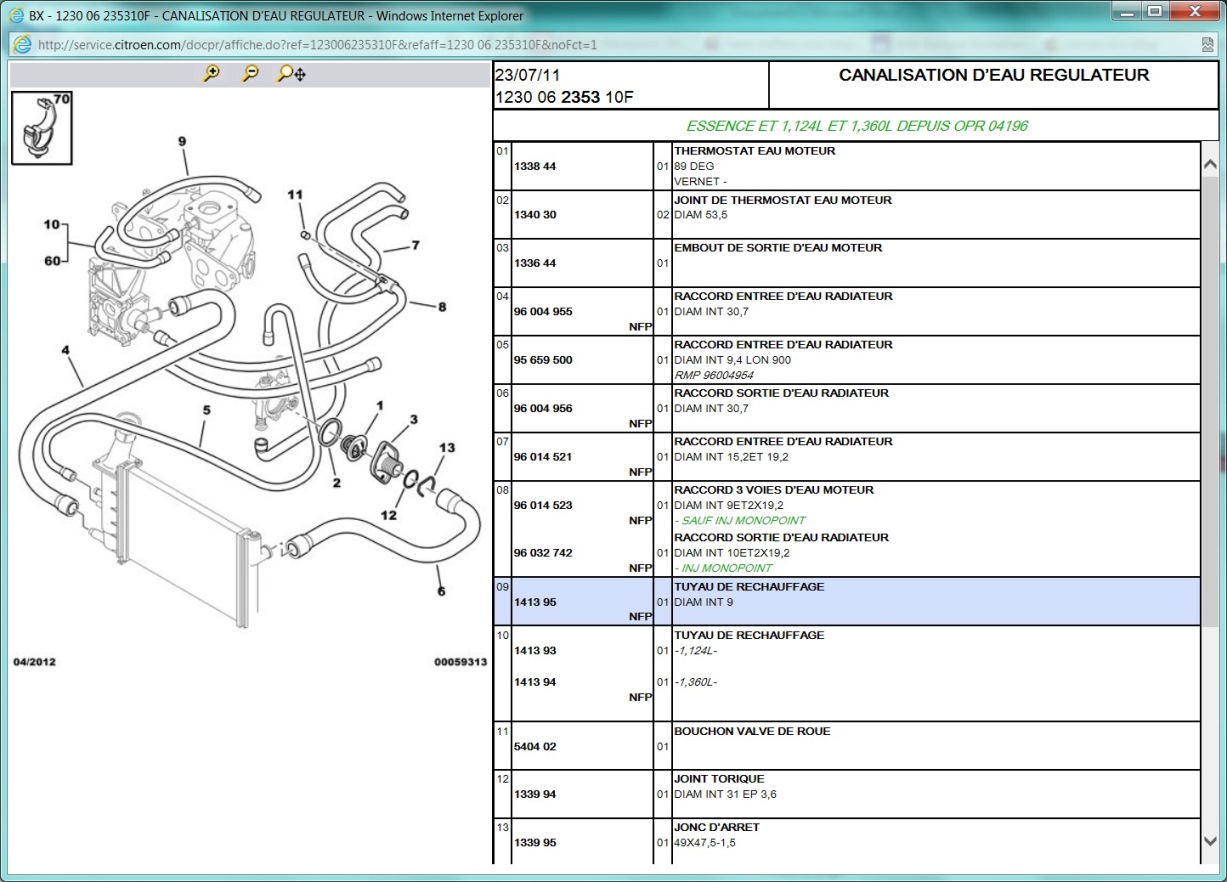
Task: Select the Bouchon Valve de Roue row
Action: coord(752,731)
